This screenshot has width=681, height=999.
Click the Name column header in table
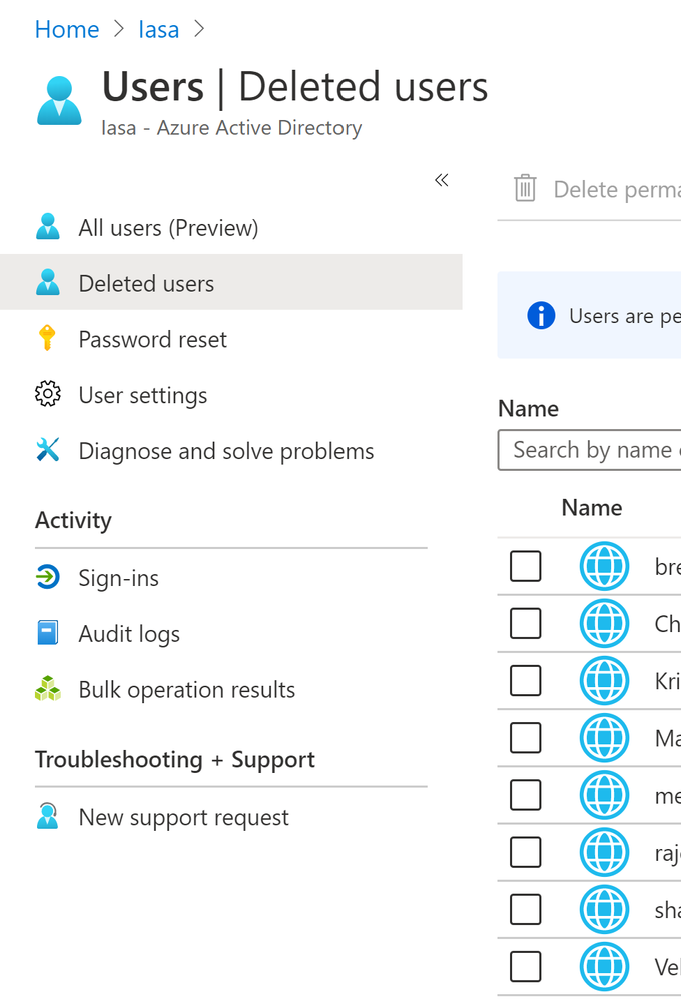[x=592, y=508]
